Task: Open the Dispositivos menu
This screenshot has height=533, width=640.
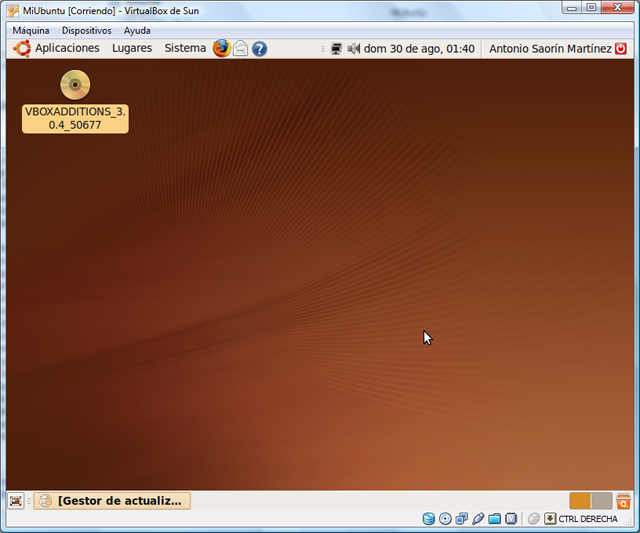Action: [x=86, y=30]
